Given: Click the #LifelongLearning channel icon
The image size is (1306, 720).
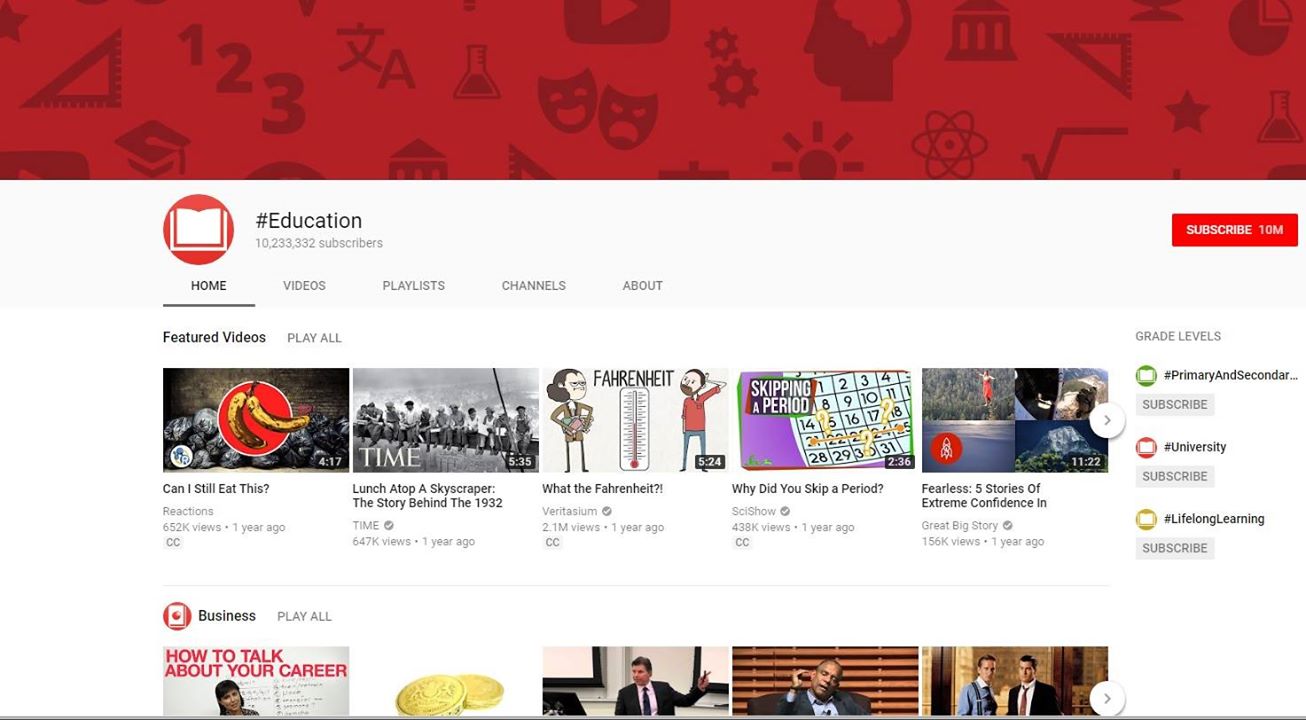Looking at the screenshot, I should point(1146,519).
